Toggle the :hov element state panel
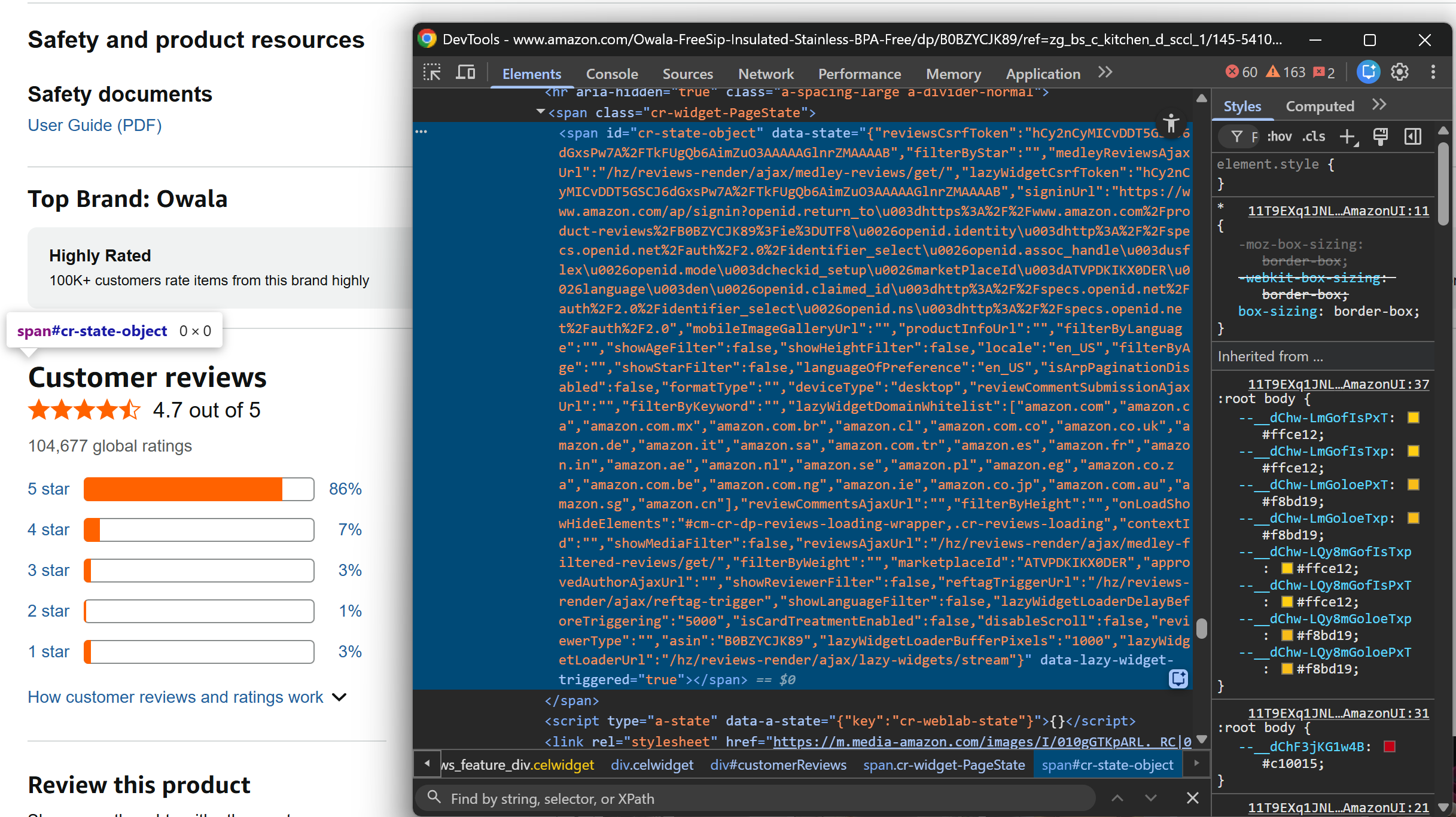 pos(1279,137)
